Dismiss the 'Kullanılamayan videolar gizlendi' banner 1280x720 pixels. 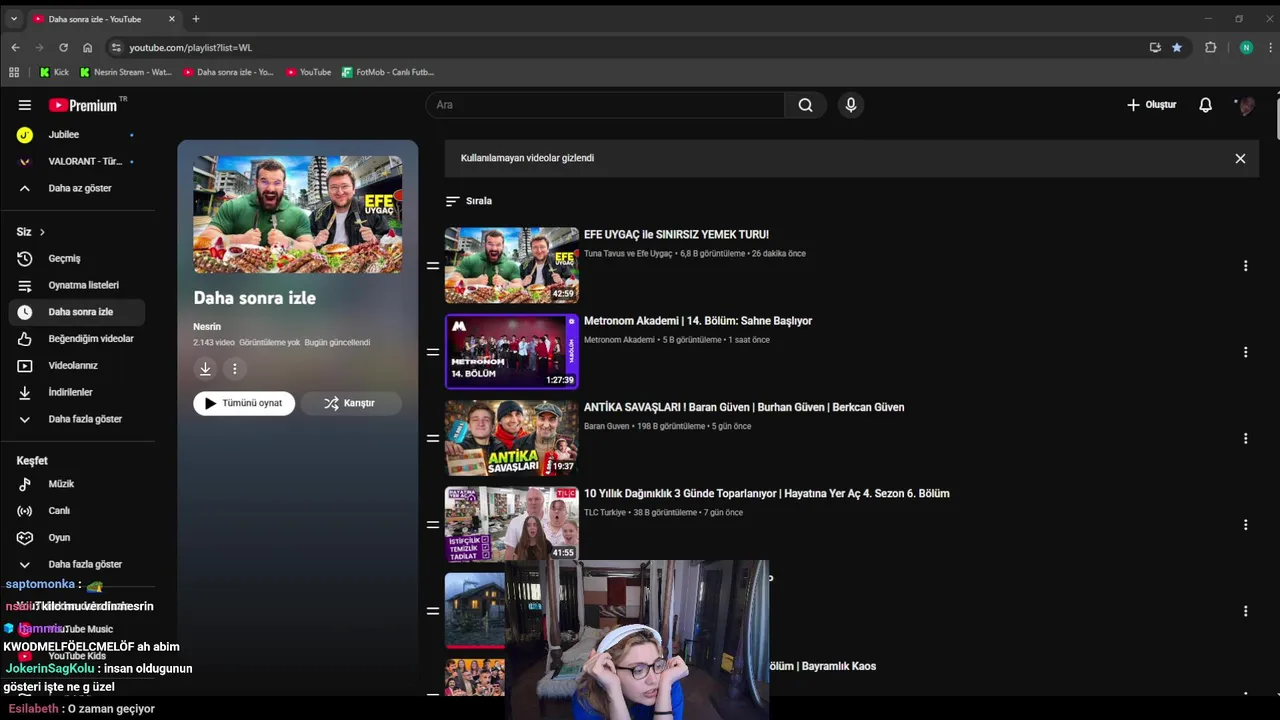pos(1240,158)
